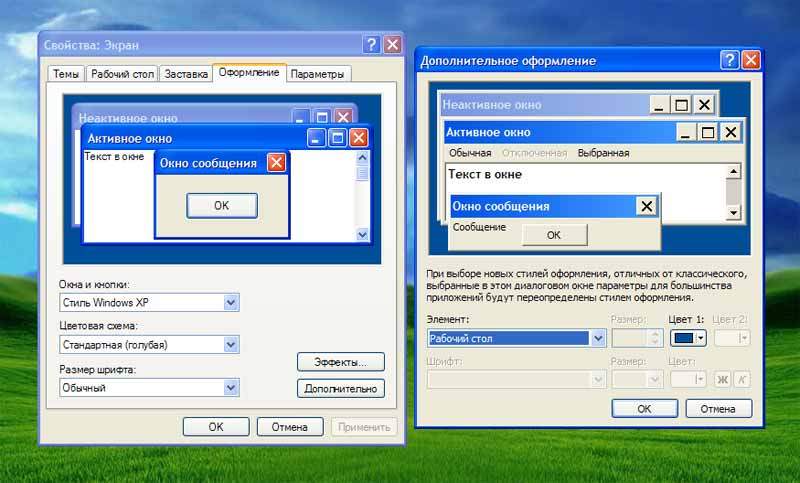800x483 pixels.
Task: Close the Дополнительное оформление dialog
Action: (751, 60)
